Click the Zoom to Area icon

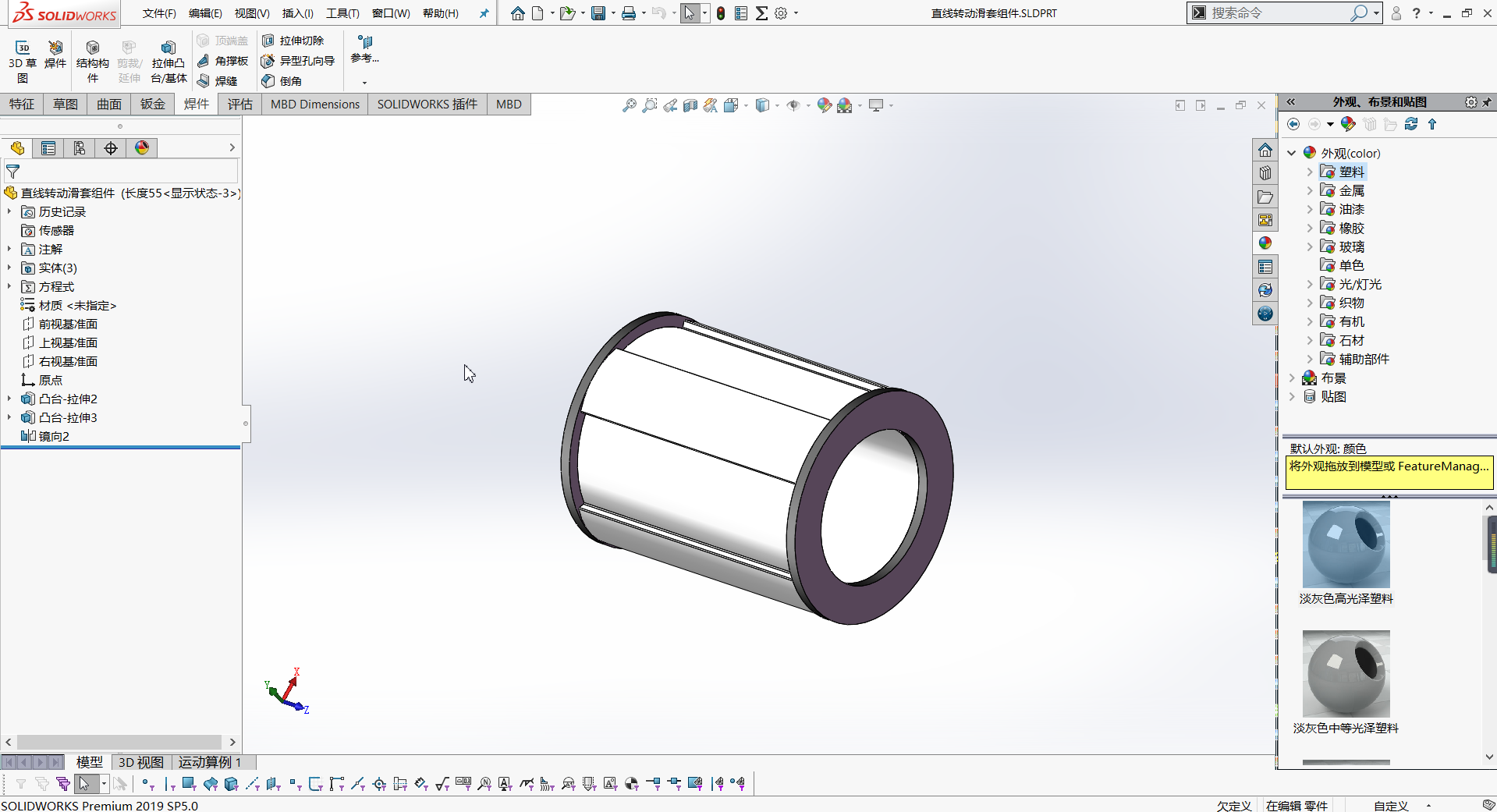tap(649, 105)
